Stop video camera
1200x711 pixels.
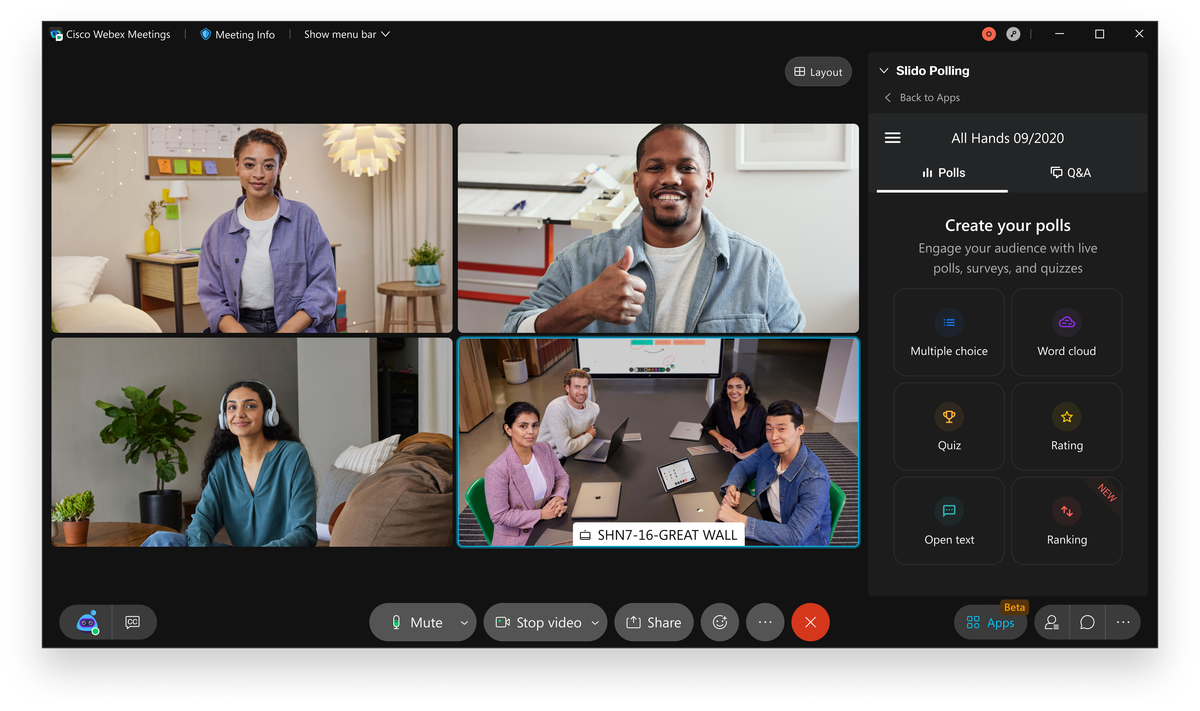click(538, 622)
